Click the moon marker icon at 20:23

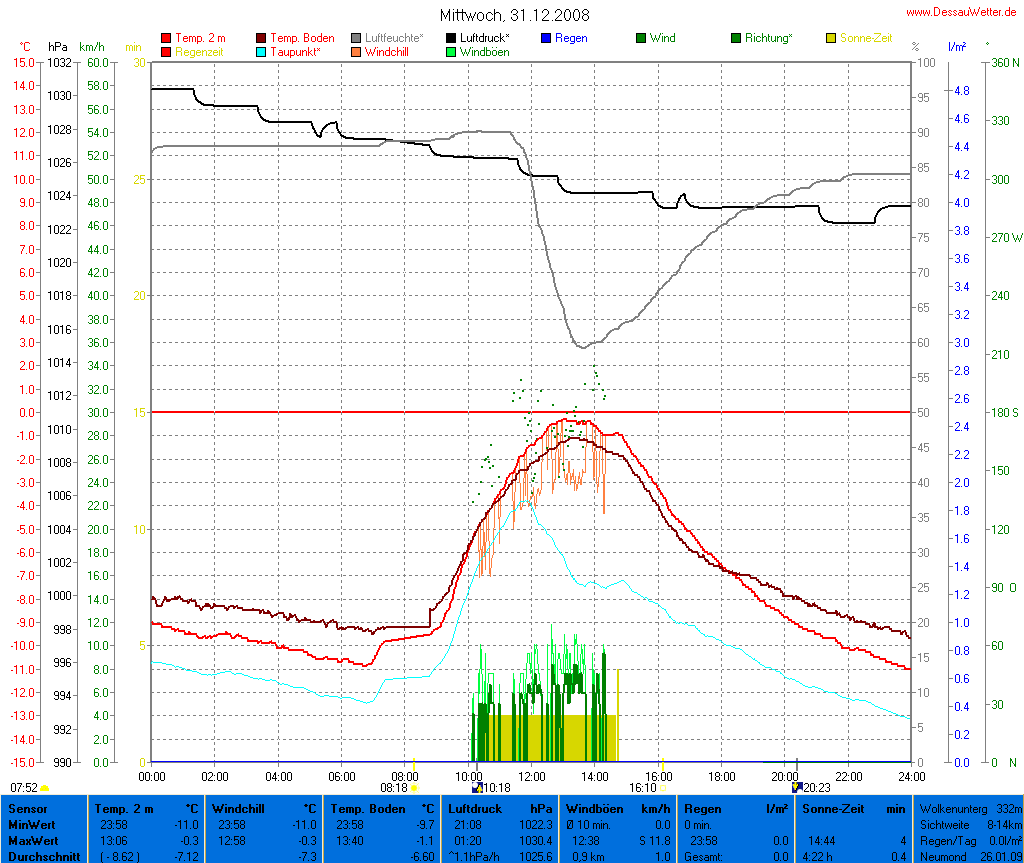[797, 787]
